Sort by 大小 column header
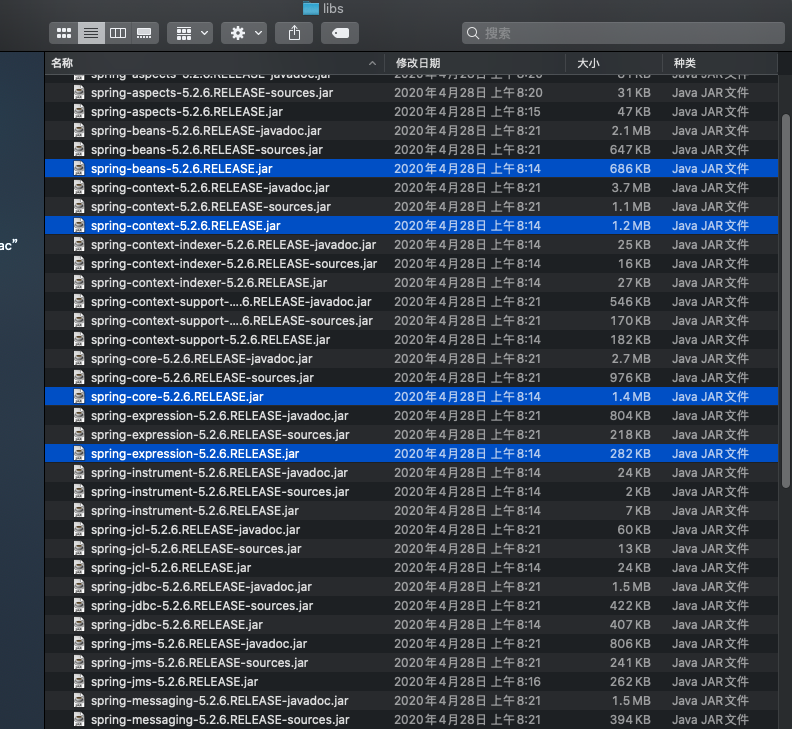 tap(614, 63)
